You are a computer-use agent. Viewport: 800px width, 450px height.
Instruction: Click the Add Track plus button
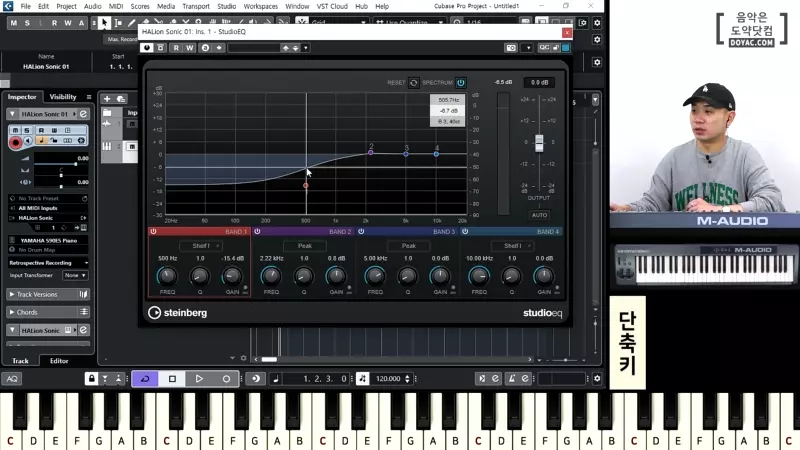point(107,99)
